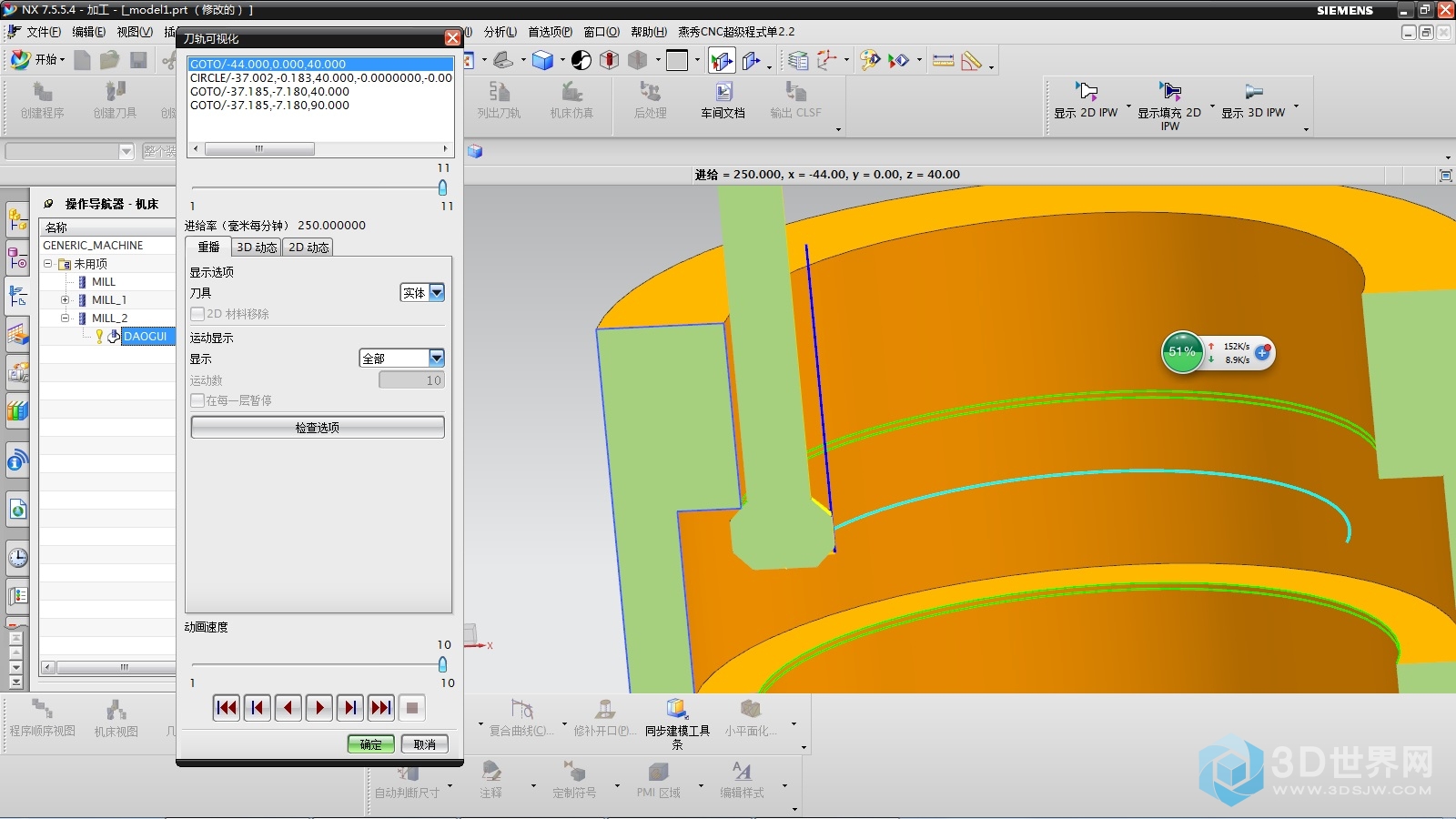Adjust the 动画速度 slider handle
The height and width of the screenshot is (819, 1456).
[x=443, y=664]
